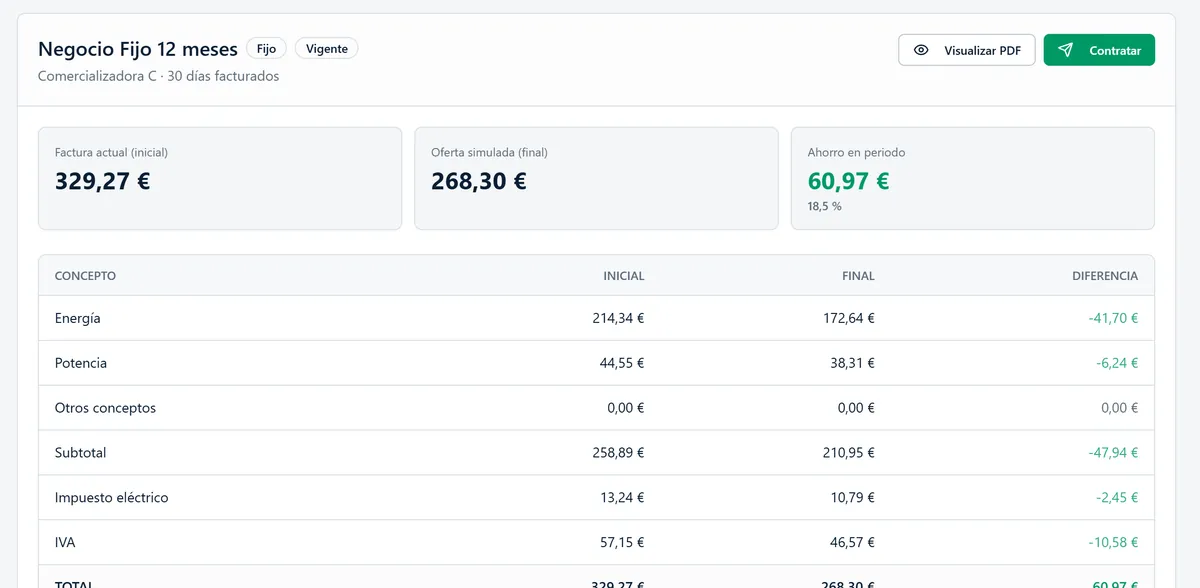Click Potencia initial value 44,55 €

pyautogui.click(x=622, y=363)
